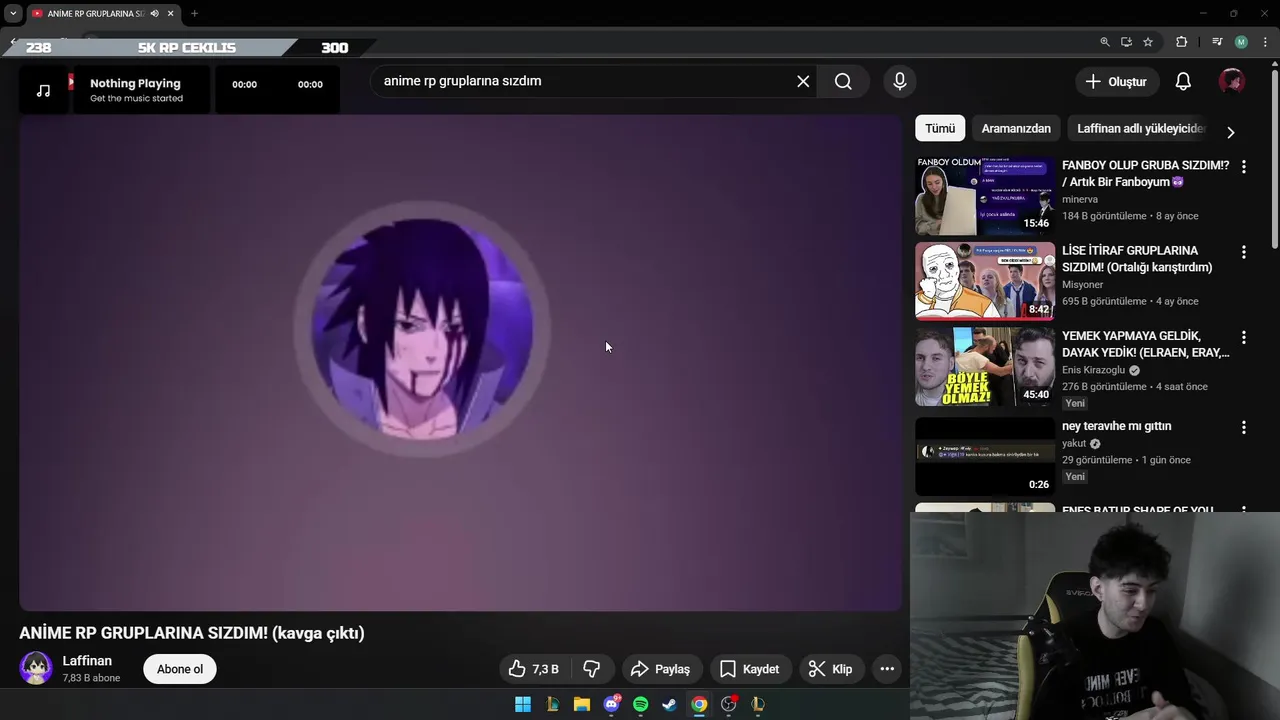Viewport: 1280px width, 720px height.
Task: Open OBS Studio from the taskbar
Action: 728,704
